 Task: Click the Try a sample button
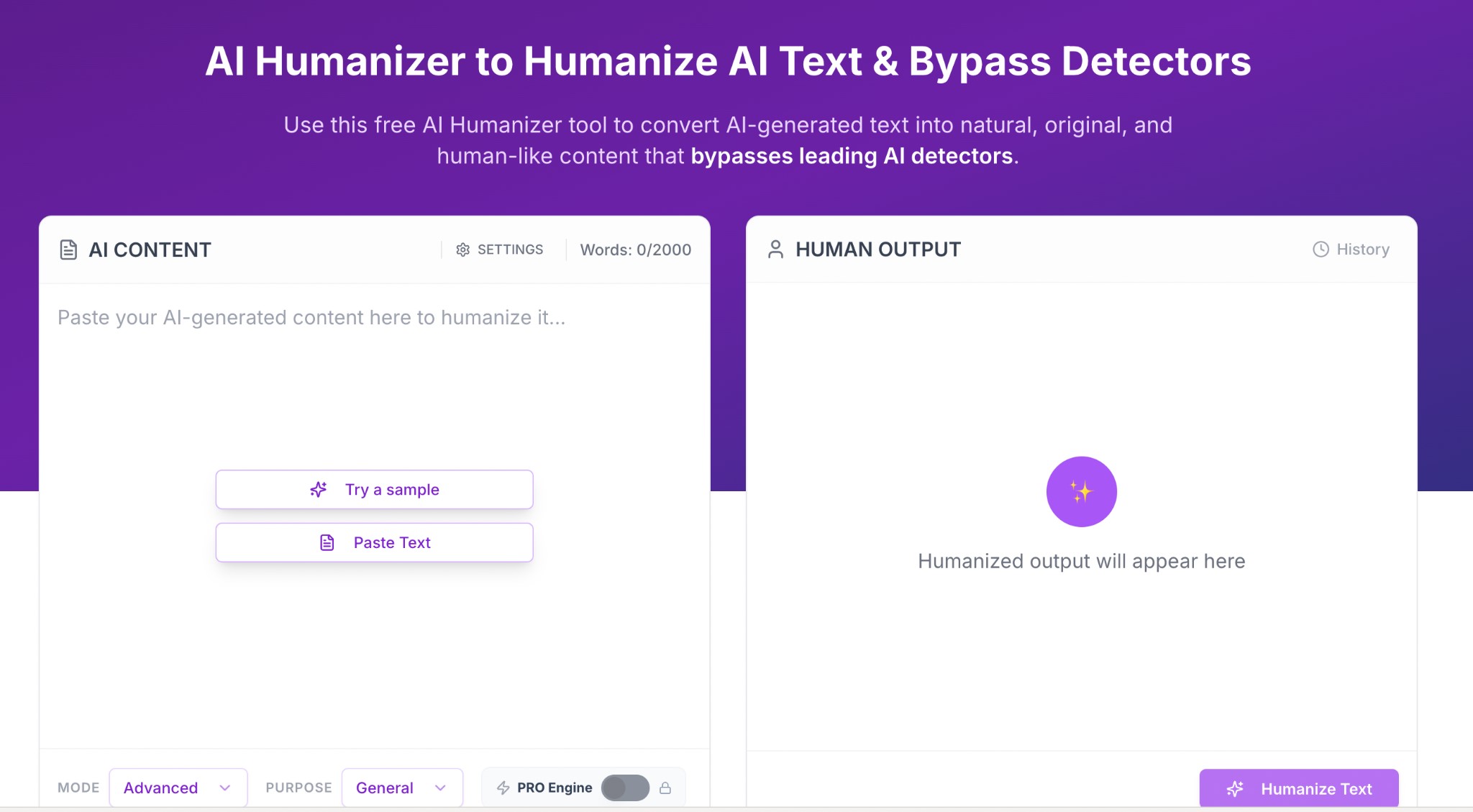(374, 489)
